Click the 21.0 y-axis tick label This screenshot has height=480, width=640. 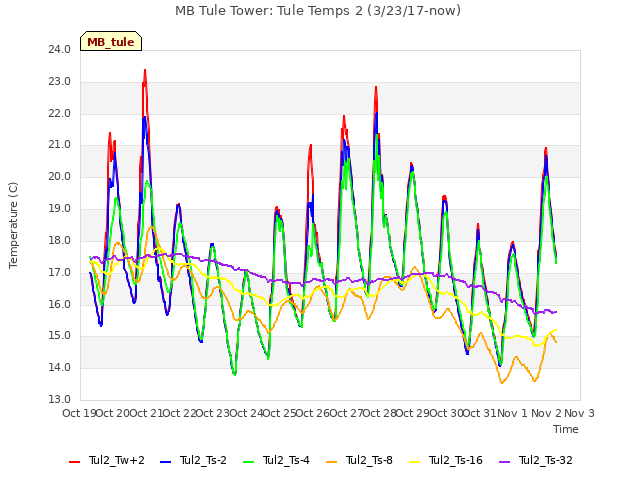click(60, 145)
